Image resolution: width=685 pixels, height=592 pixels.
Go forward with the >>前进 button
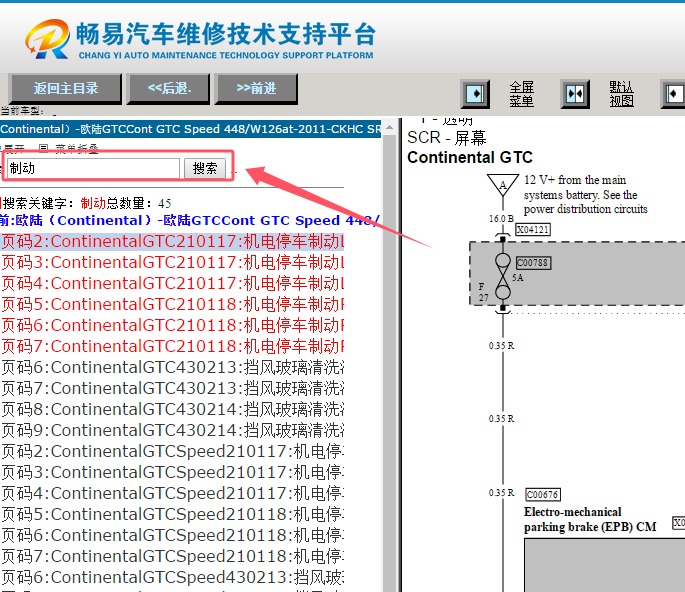click(256, 89)
